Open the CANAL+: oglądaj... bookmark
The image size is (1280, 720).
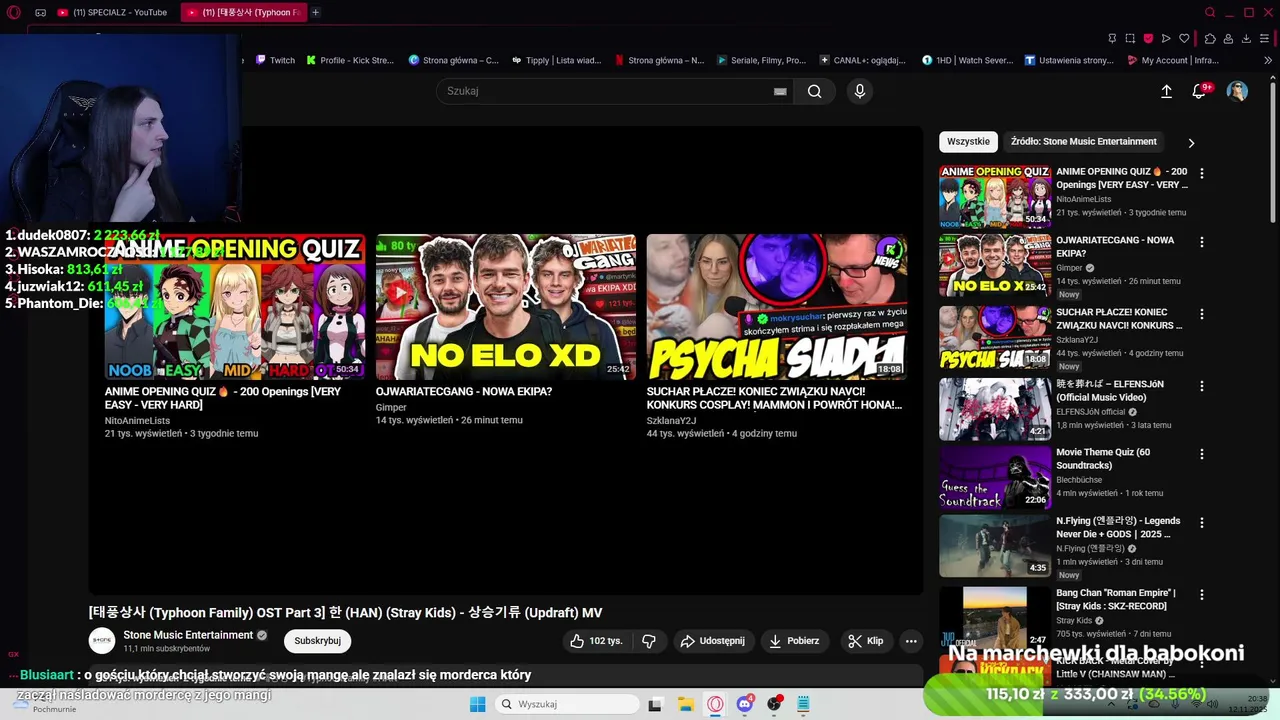point(862,60)
